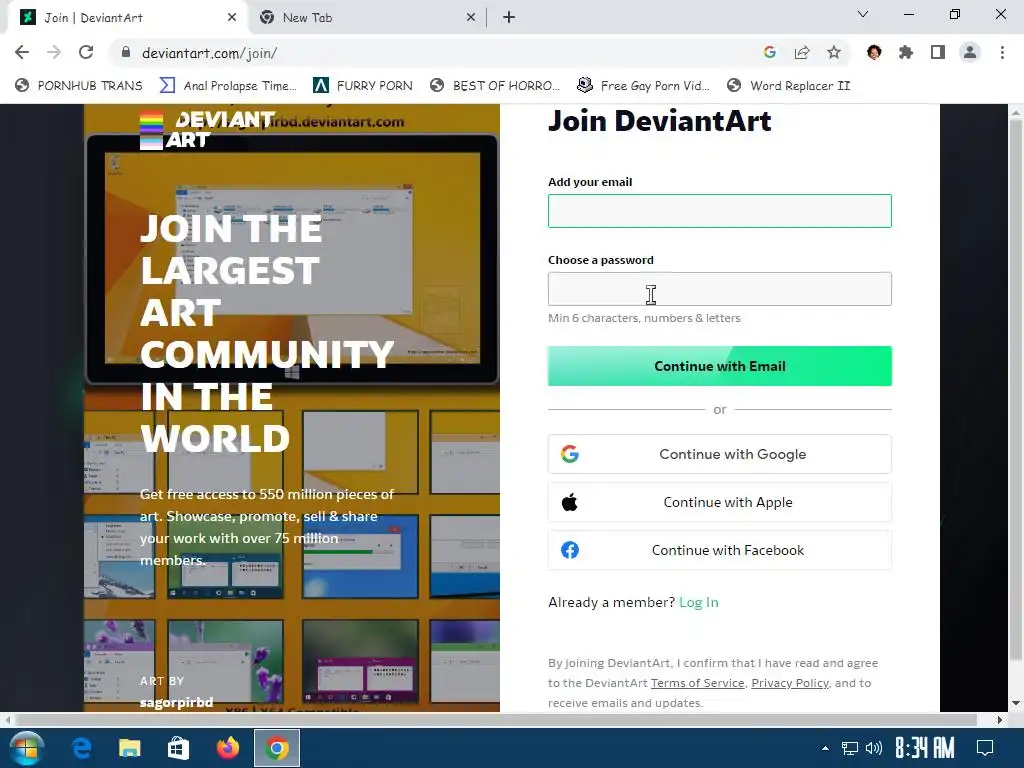The width and height of the screenshot is (1024, 768).
Task: Open artist sagorpirbd's credit link
Action: [176, 702]
